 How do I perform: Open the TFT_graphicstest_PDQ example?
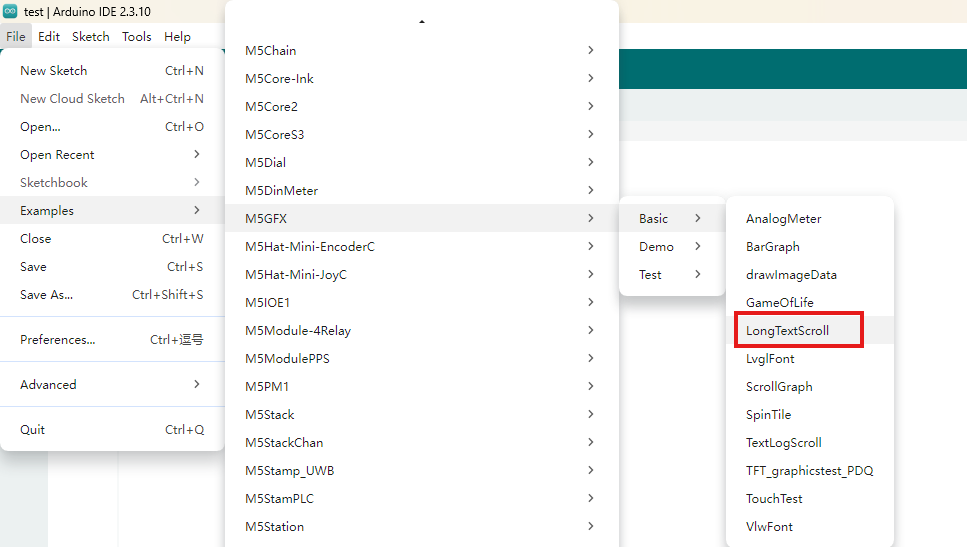tap(810, 471)
